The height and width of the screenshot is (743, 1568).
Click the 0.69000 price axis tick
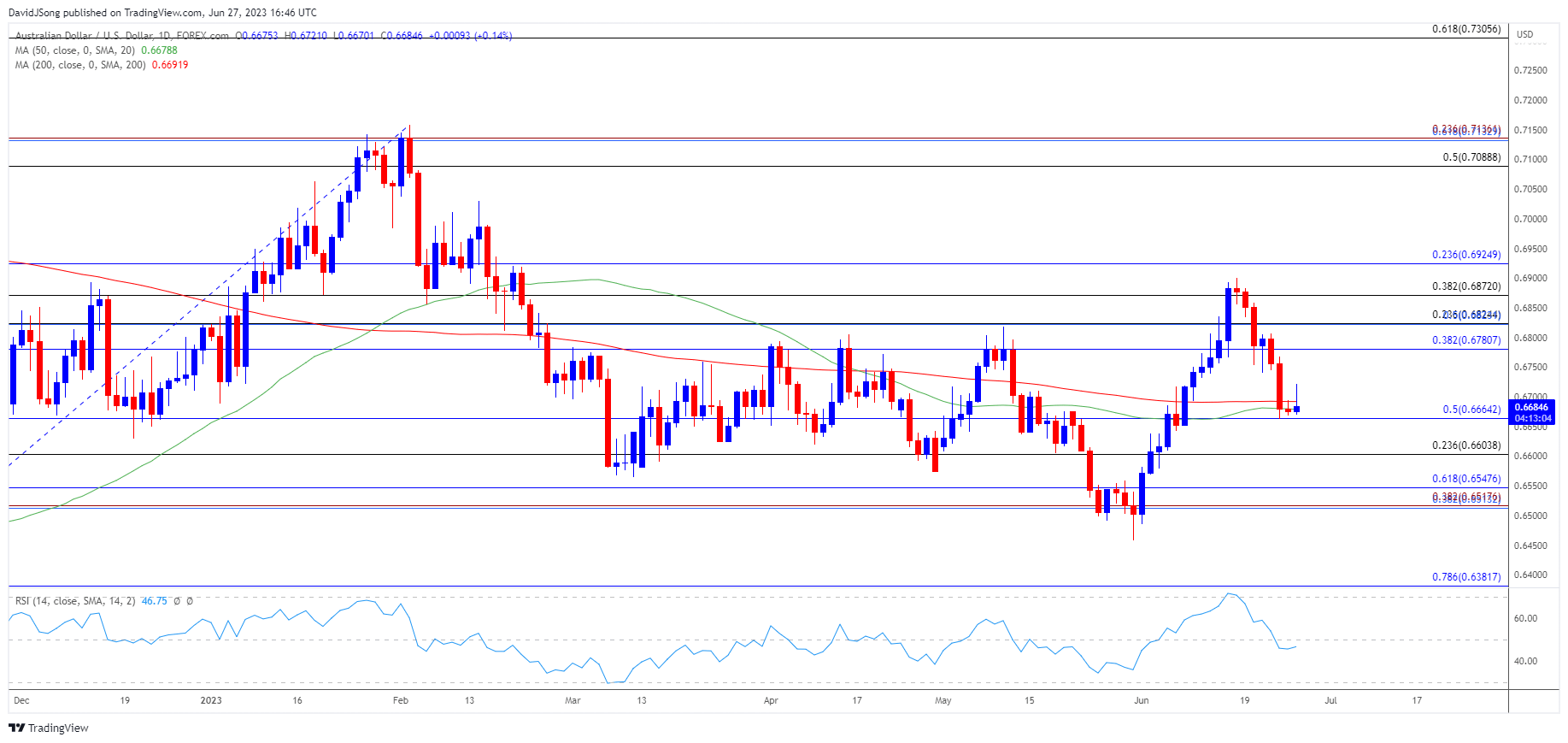pyautogui.click(x=1530, y=278)
